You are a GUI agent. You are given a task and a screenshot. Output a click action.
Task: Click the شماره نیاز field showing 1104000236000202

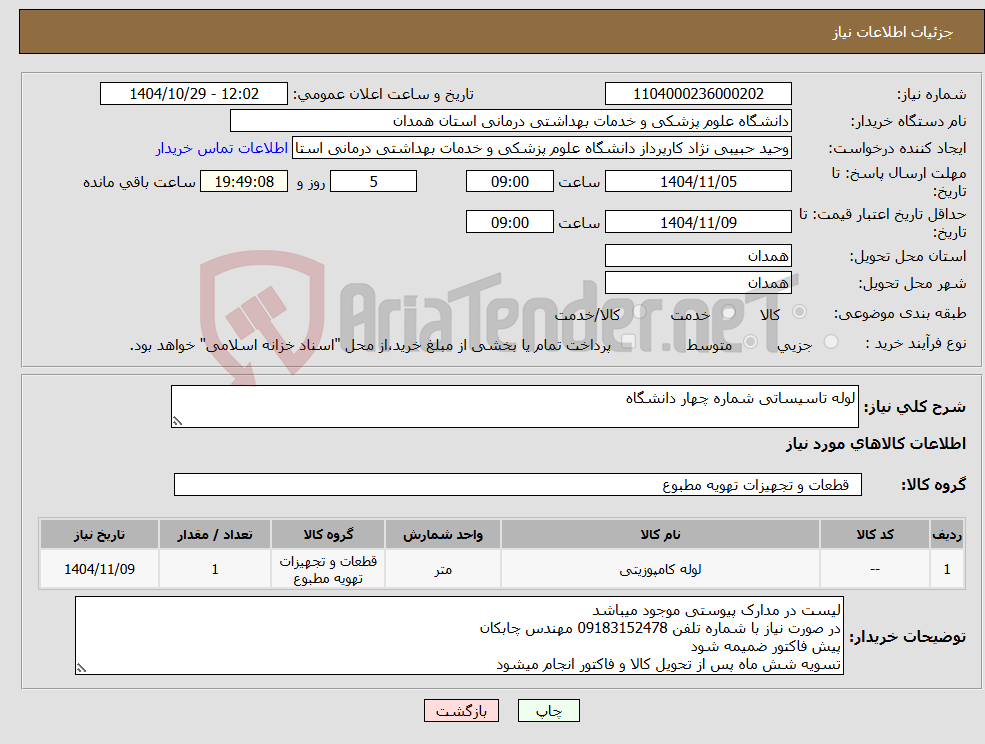(696, 93)
